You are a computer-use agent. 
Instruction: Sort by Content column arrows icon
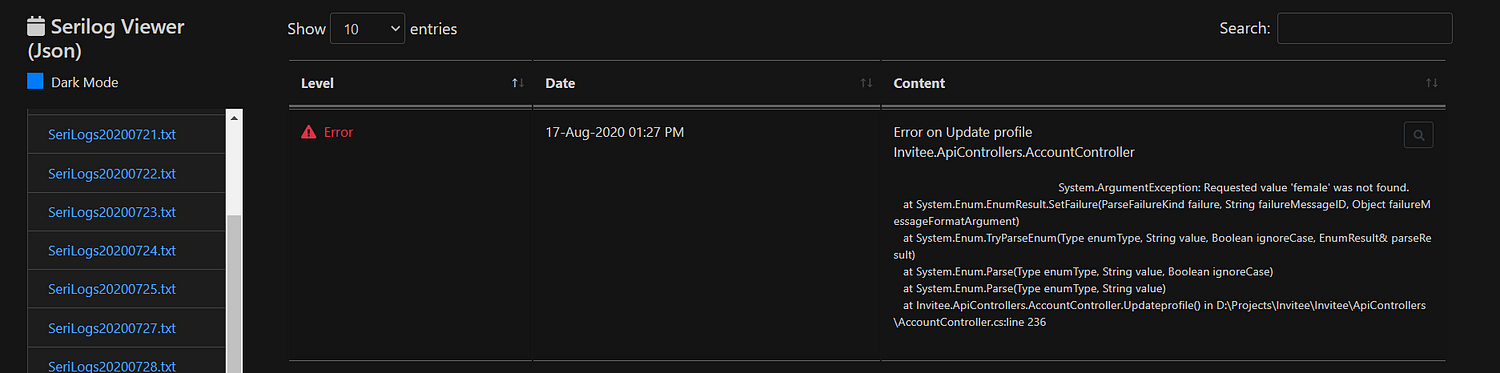pyautogui.click(x=1432, y=83)
